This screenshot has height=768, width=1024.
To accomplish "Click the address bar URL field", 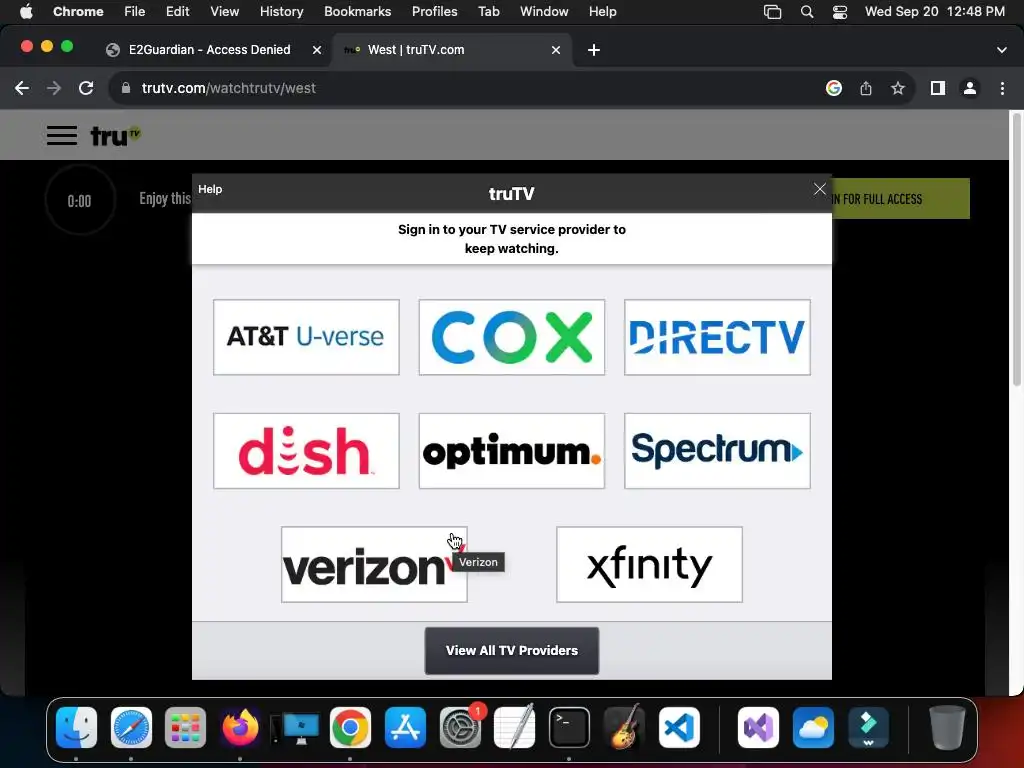I will (229, 88).
